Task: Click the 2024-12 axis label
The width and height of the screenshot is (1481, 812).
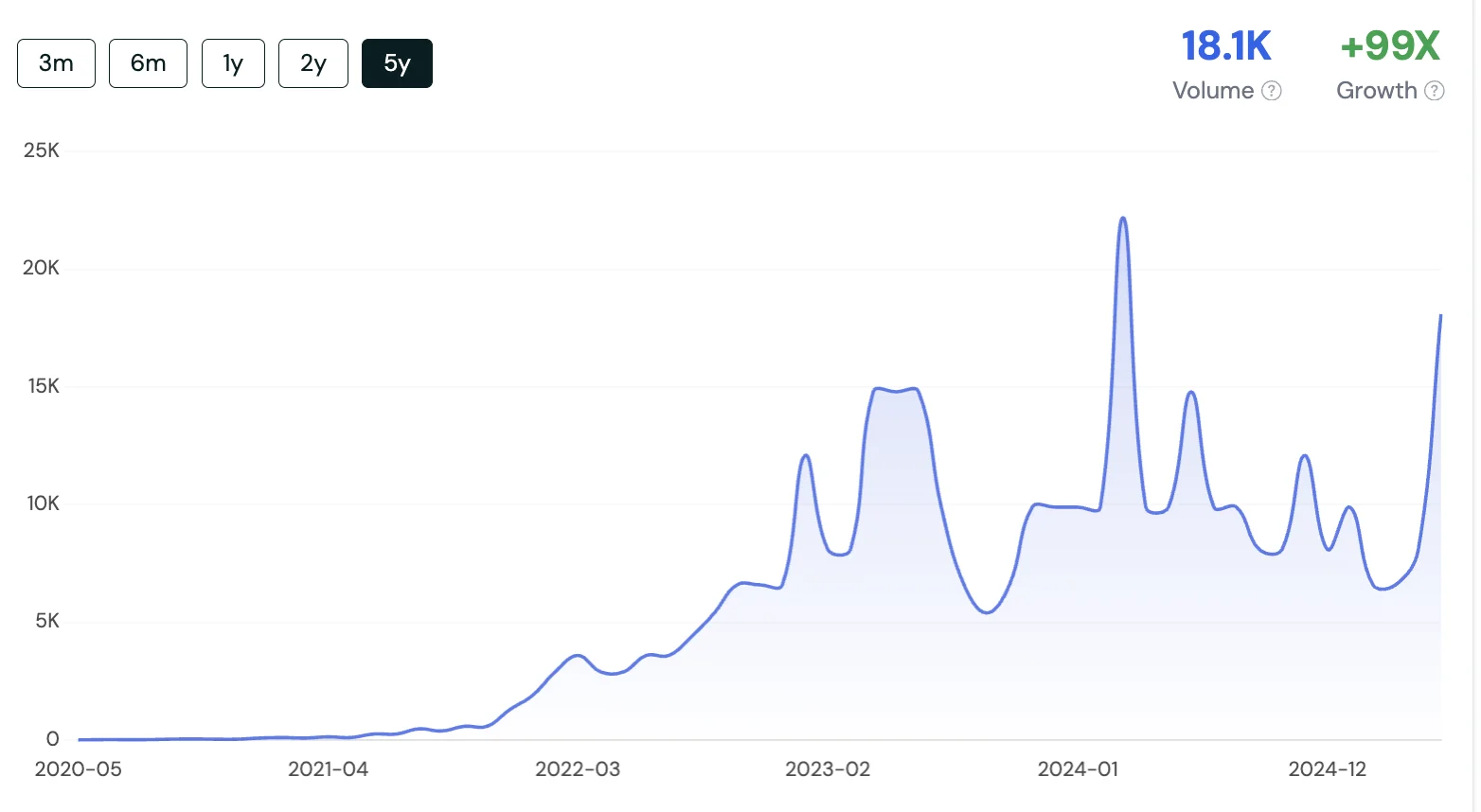Action: point(1329,769)
